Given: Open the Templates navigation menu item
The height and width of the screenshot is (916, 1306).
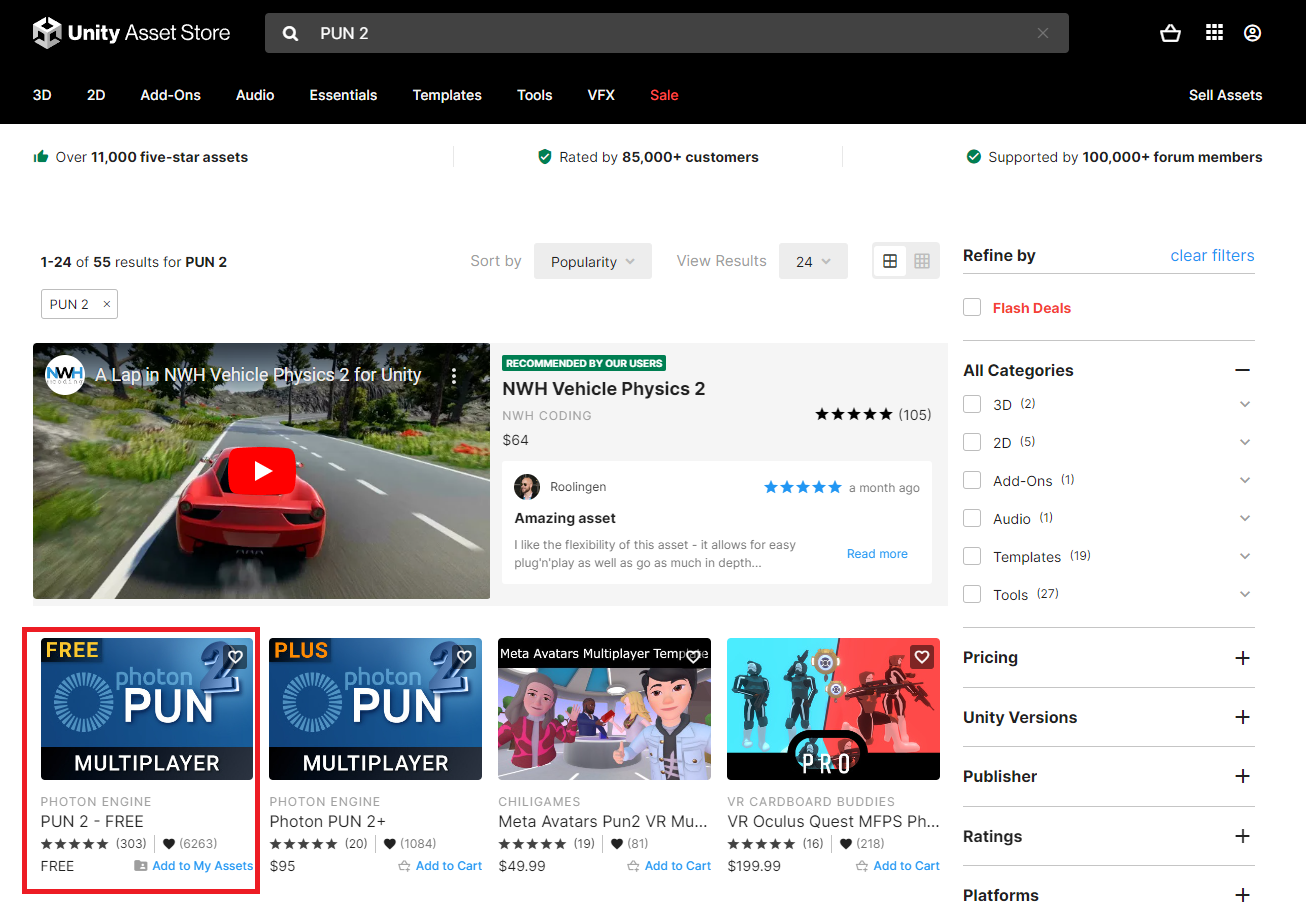Looking at the screenshot, I should point(447,95).
